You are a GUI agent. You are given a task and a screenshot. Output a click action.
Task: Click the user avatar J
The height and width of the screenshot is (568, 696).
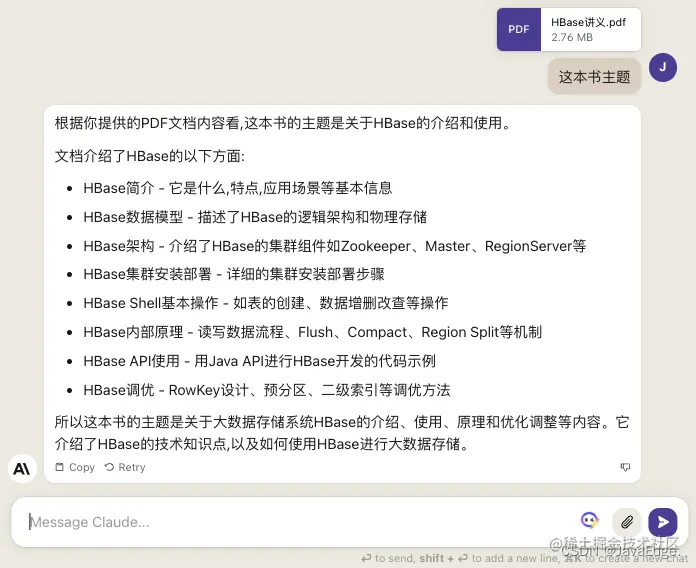[x=663, y=67]
